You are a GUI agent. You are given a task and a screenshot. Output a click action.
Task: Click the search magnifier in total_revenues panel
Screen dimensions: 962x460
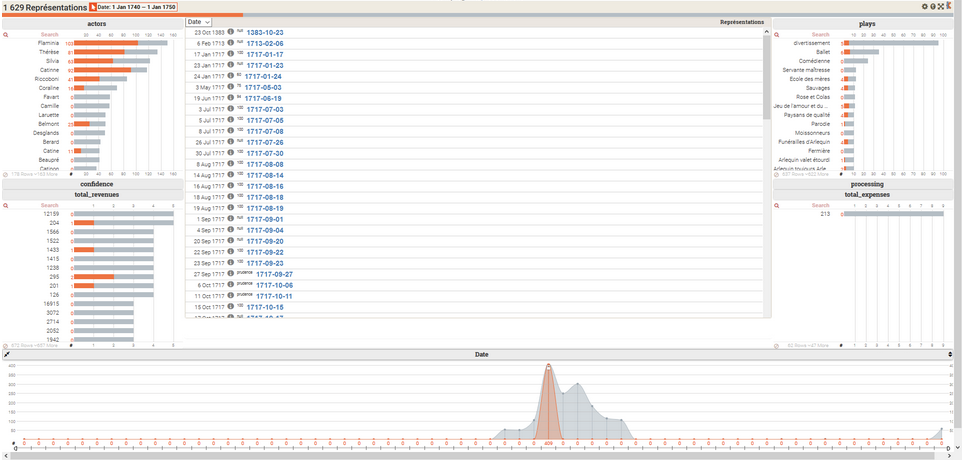(x=6, y=205)
